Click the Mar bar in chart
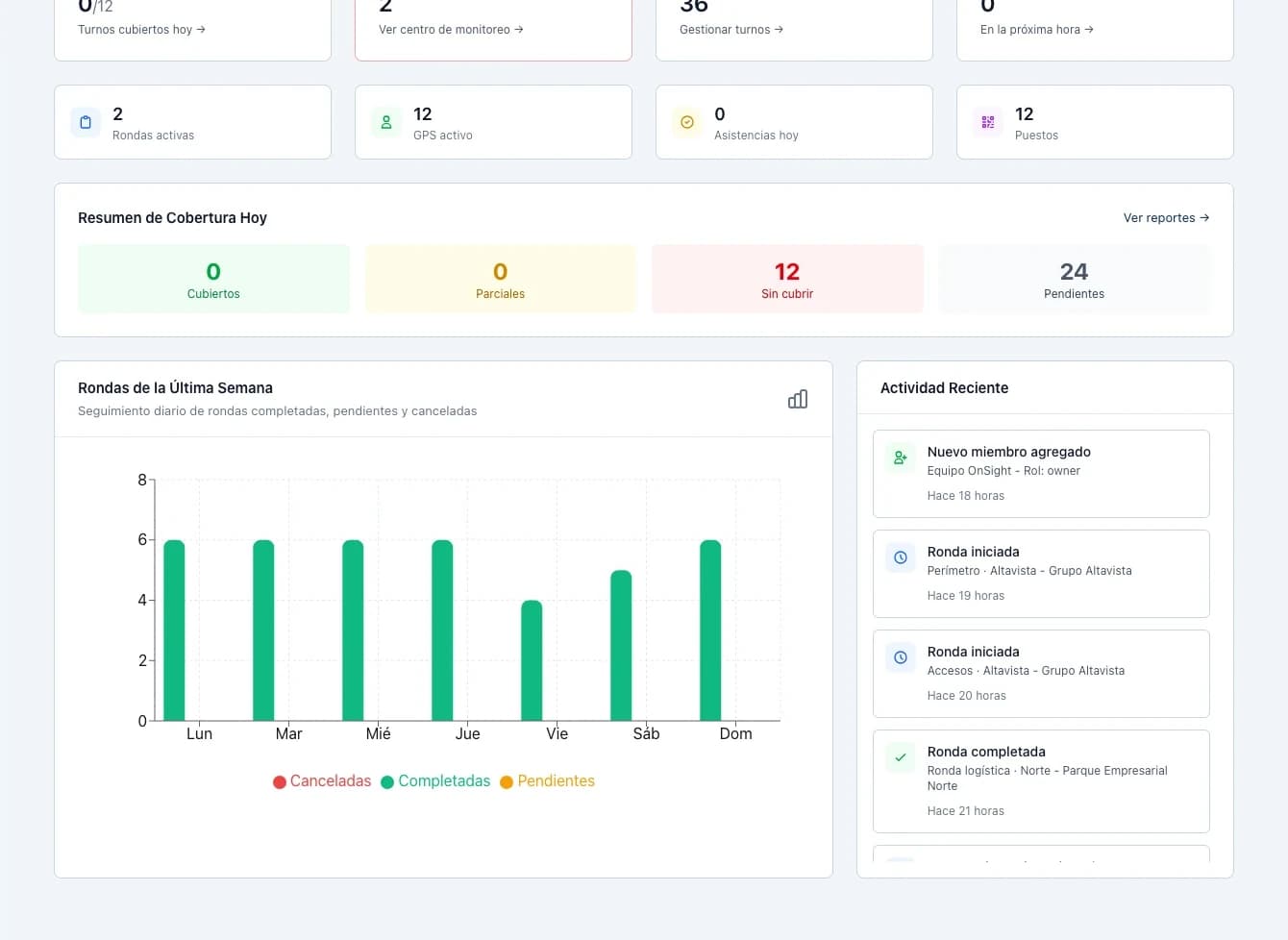Viewport: 1288px width, 940px height. [x=263, y=631]
